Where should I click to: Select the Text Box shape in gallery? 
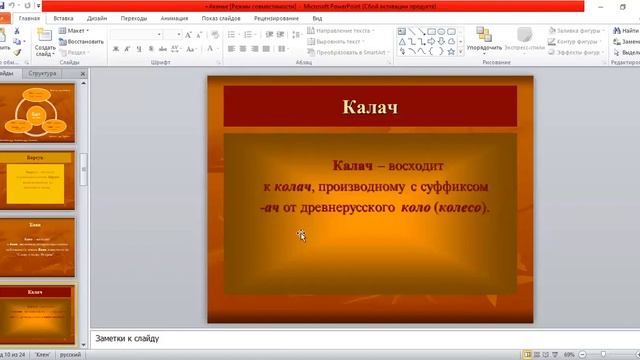pos(402,32)
